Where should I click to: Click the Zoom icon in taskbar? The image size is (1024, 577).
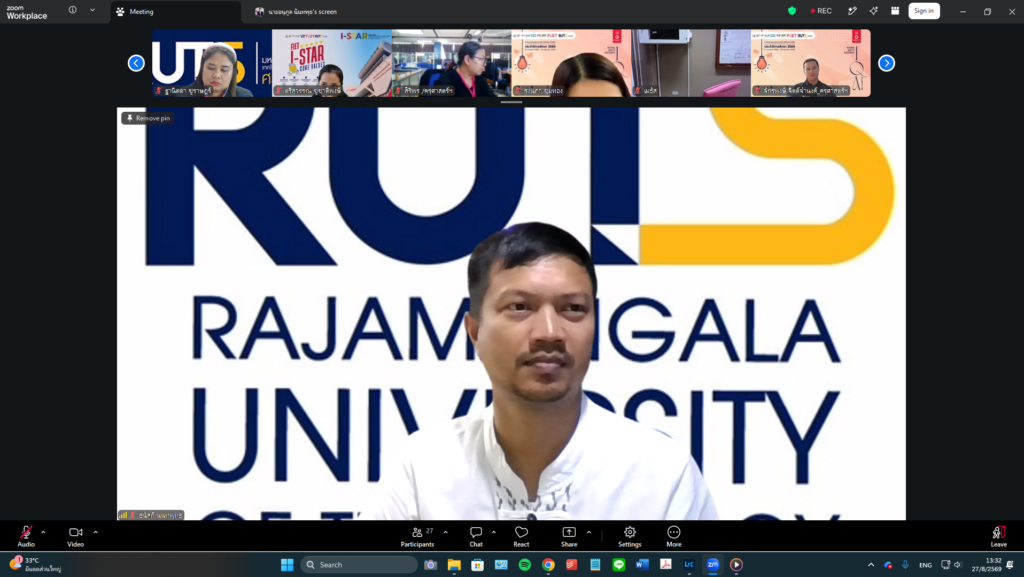(712, 565)
